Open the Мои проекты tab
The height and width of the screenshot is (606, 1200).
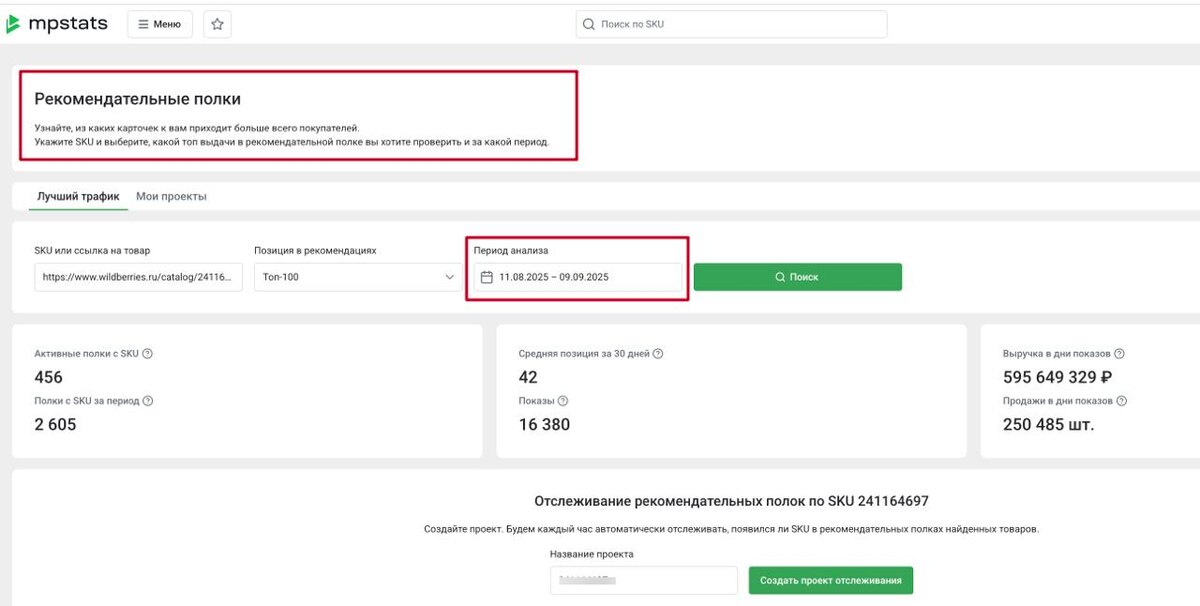coord(171,196)
